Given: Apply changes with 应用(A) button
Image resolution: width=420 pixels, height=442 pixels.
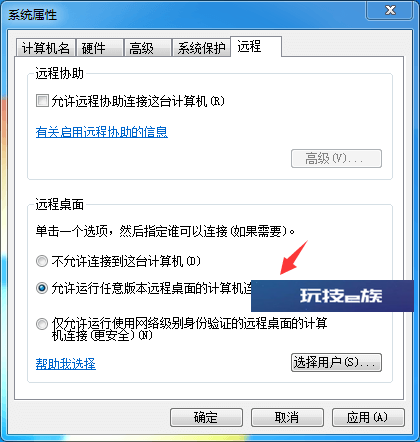Looking at the screenshot, I should click(x=368, y=417).
